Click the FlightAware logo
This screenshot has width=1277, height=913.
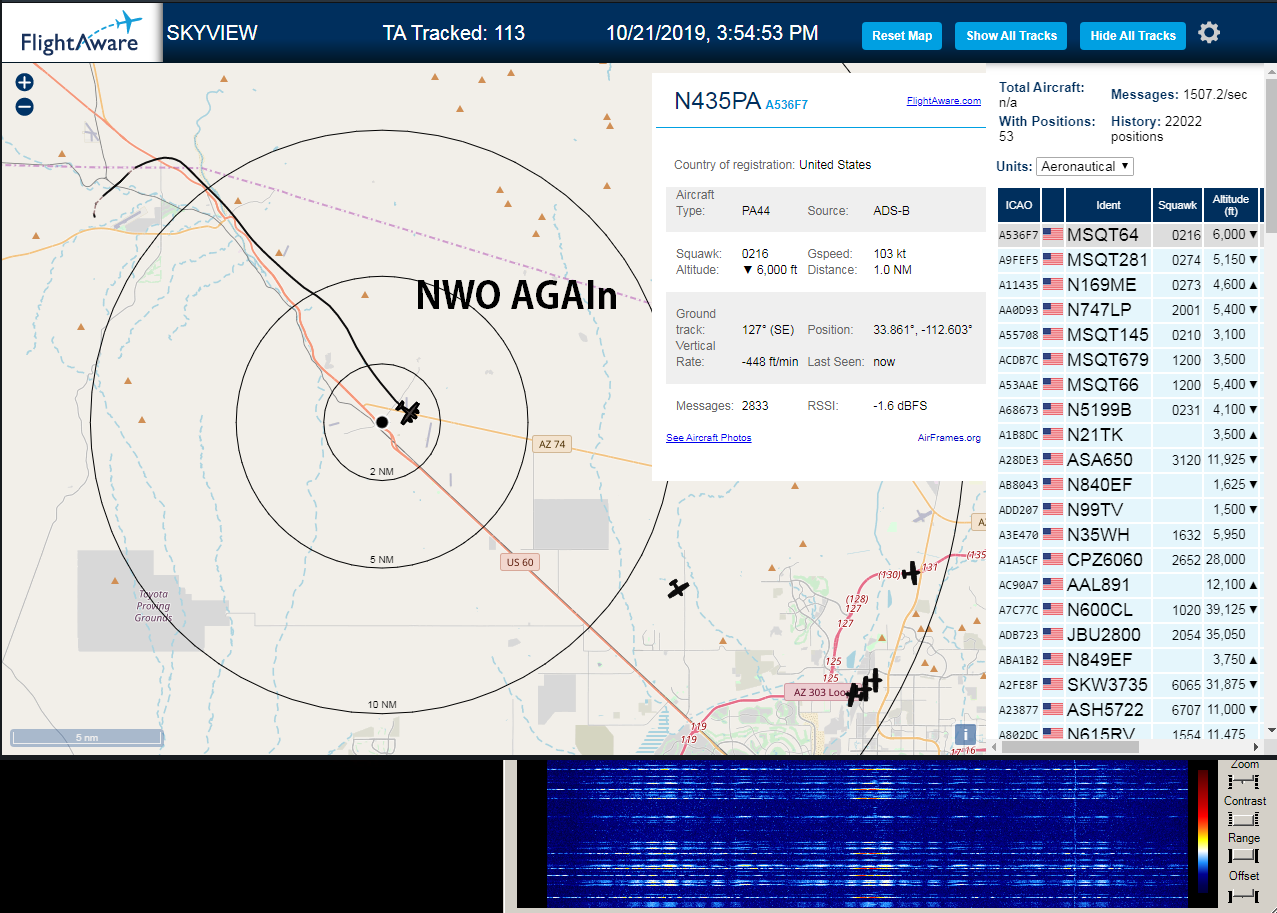pyautogui.click(x=81, y=34)
